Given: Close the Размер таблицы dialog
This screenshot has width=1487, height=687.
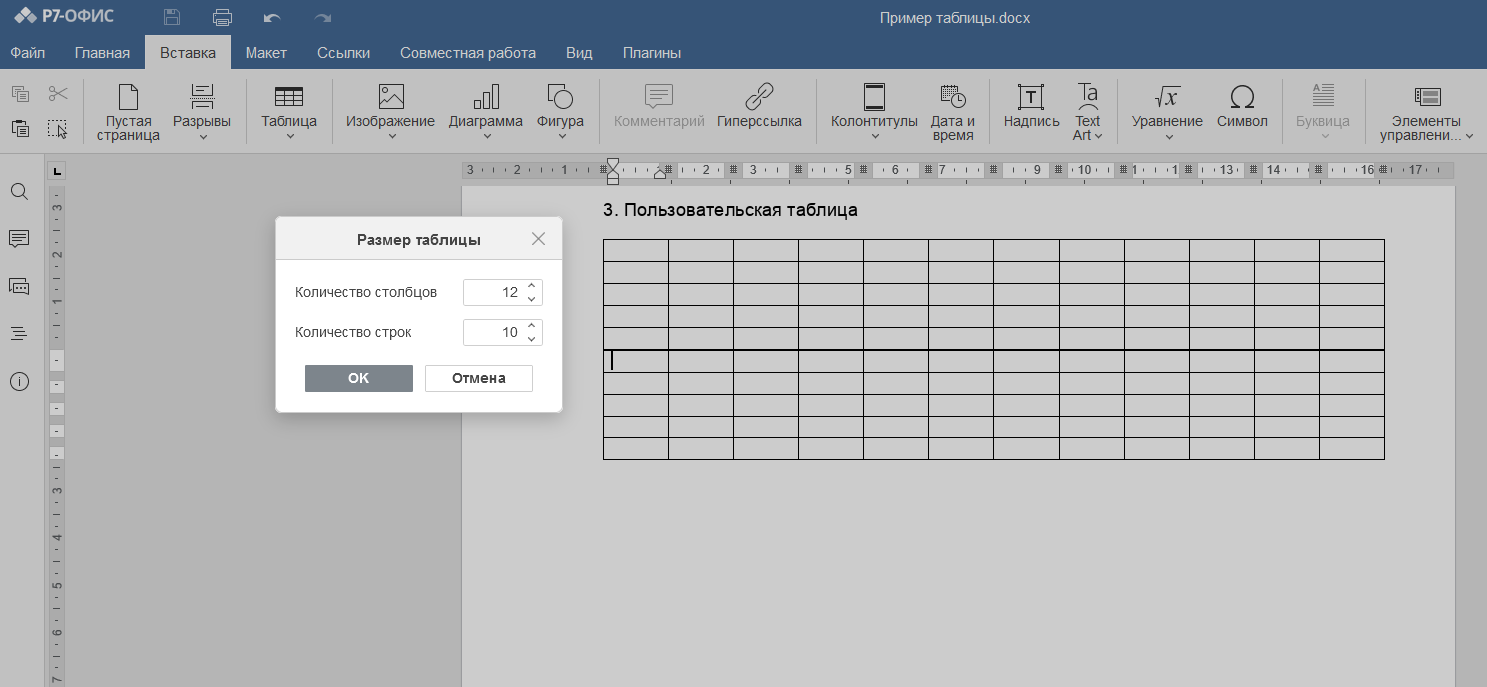Looking at the screenshot, I should 538,239.
